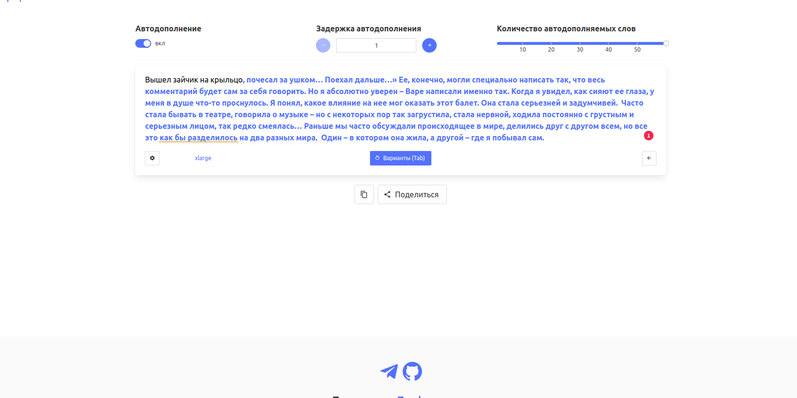Screen dimensions: 797x398
Task: Decrease autocomplete delay with minus button
Action: click(x=323, y=45)
